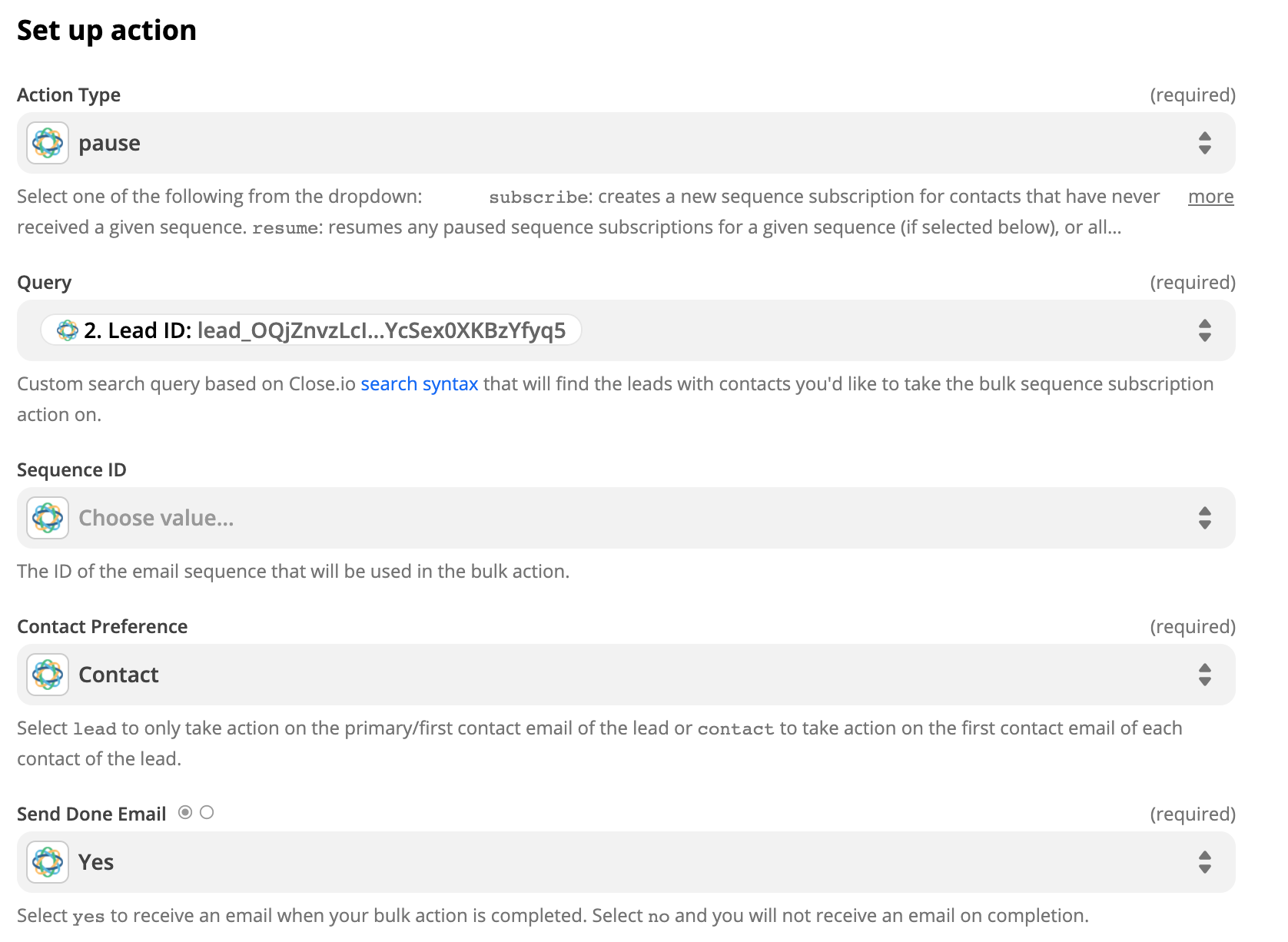Viewport: 1288px width, 942px height.
Task: Click the Close.io icon in Contact Preference field
Action: pos(48,675)
